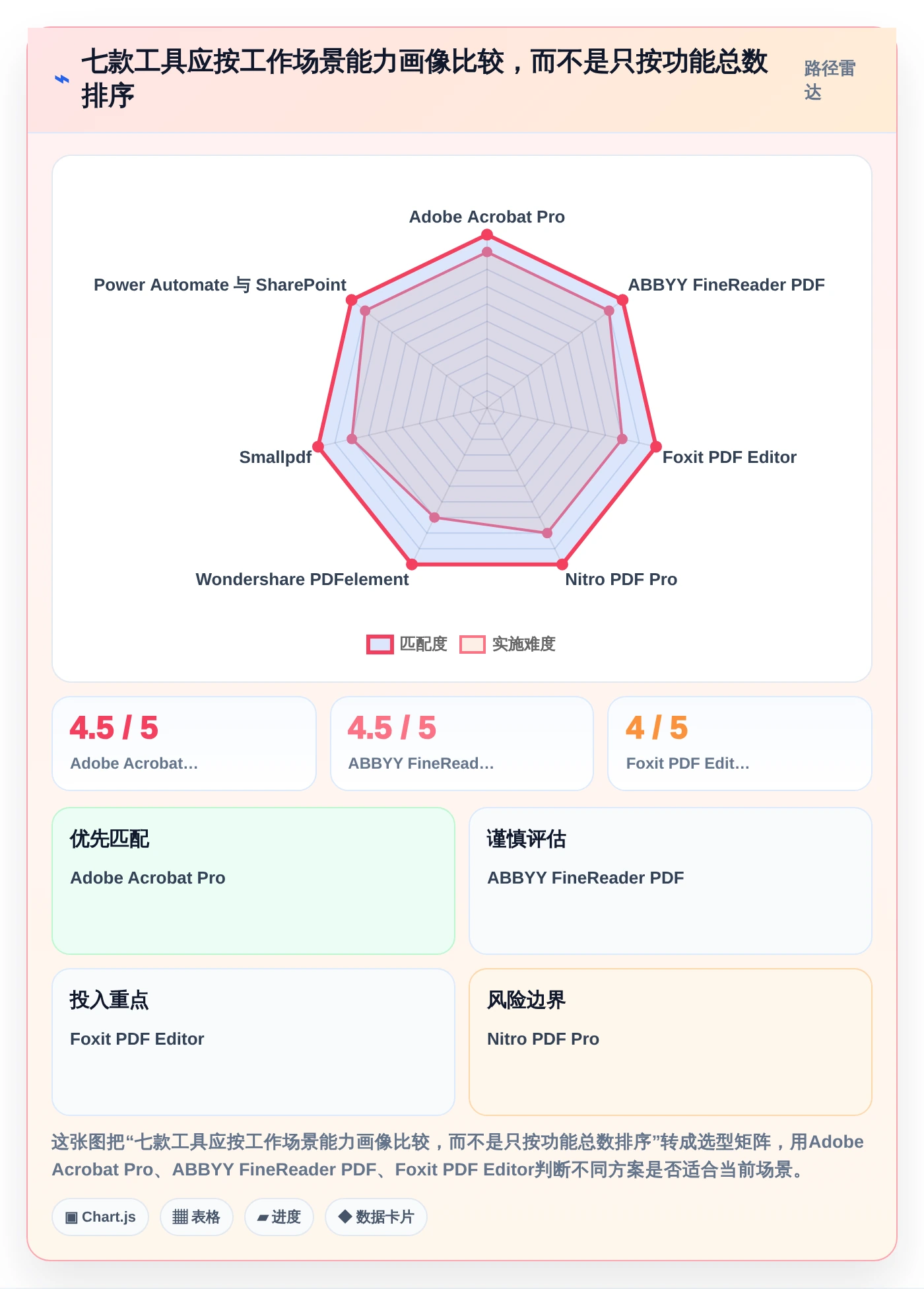
Task: Click the 风险边界 Nitro PDF Pro card
Action: [671, 1042]
